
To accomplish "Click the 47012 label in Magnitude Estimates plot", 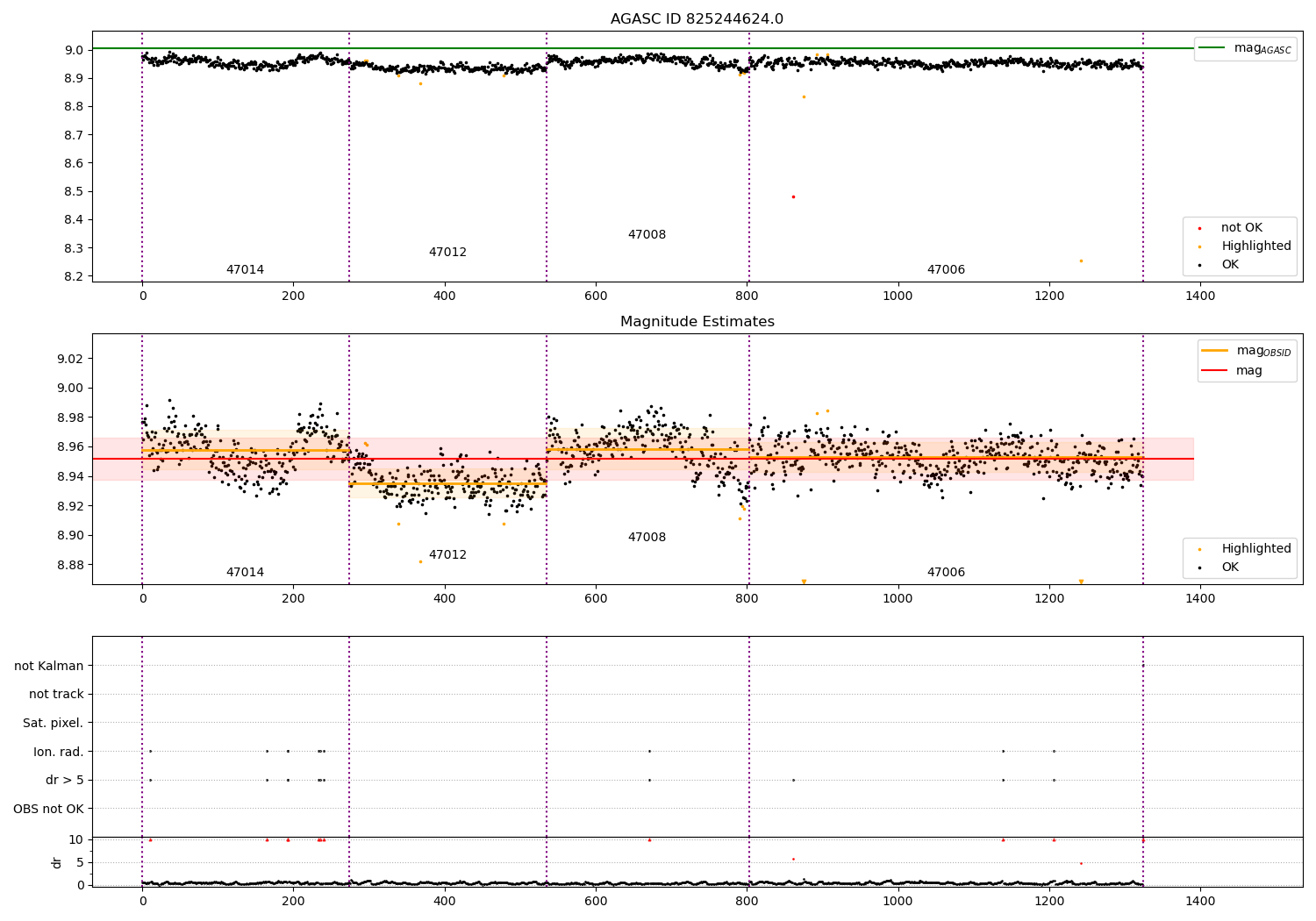I will [447, 555].
